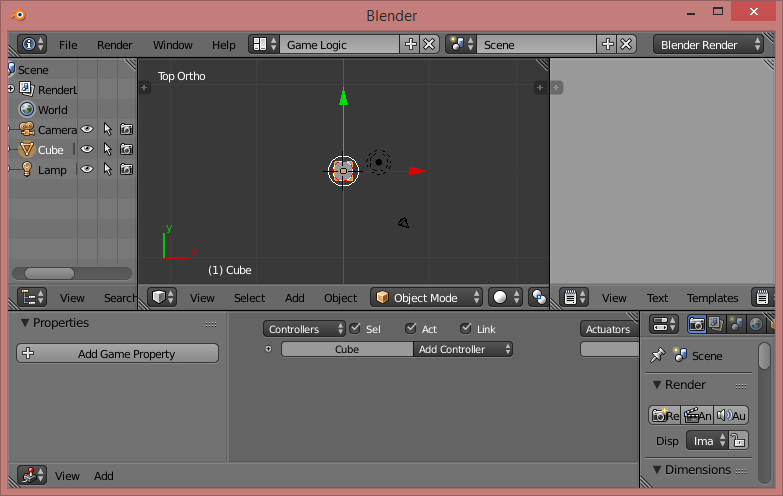Add a new screen layout with plus
Viewport: 783px width, 496px height.
click(410, 44)
